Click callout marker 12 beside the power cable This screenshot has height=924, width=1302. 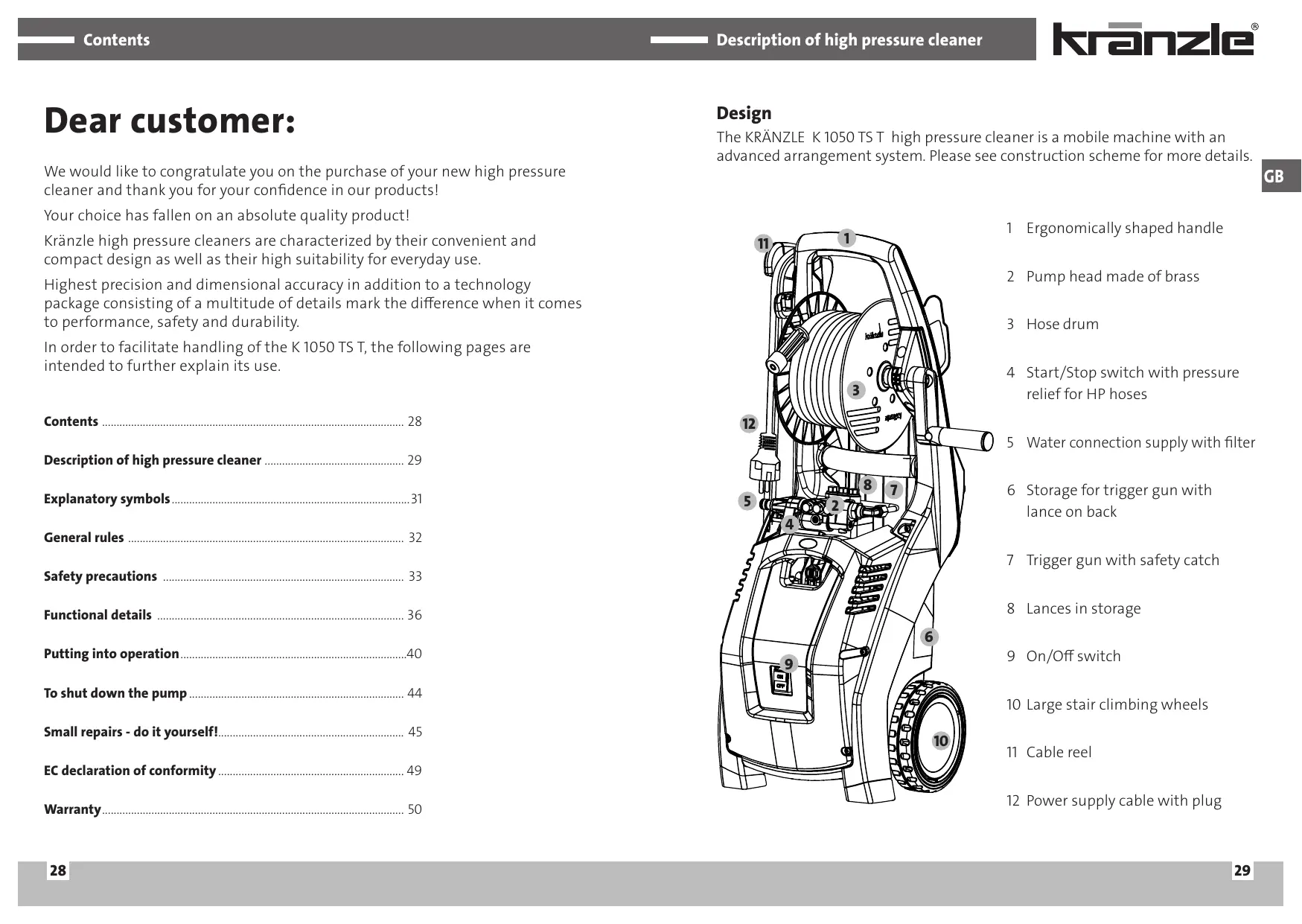(748, 424)
